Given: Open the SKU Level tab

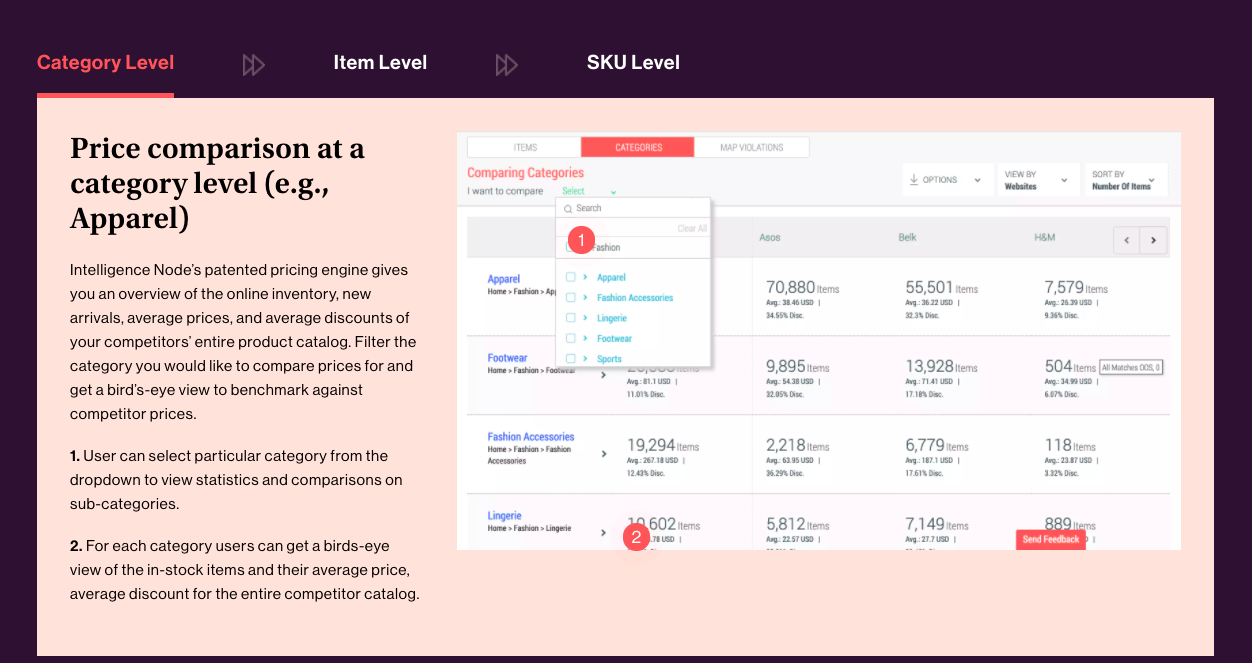Looking at the screenshot, I should [x=633, y=62].
